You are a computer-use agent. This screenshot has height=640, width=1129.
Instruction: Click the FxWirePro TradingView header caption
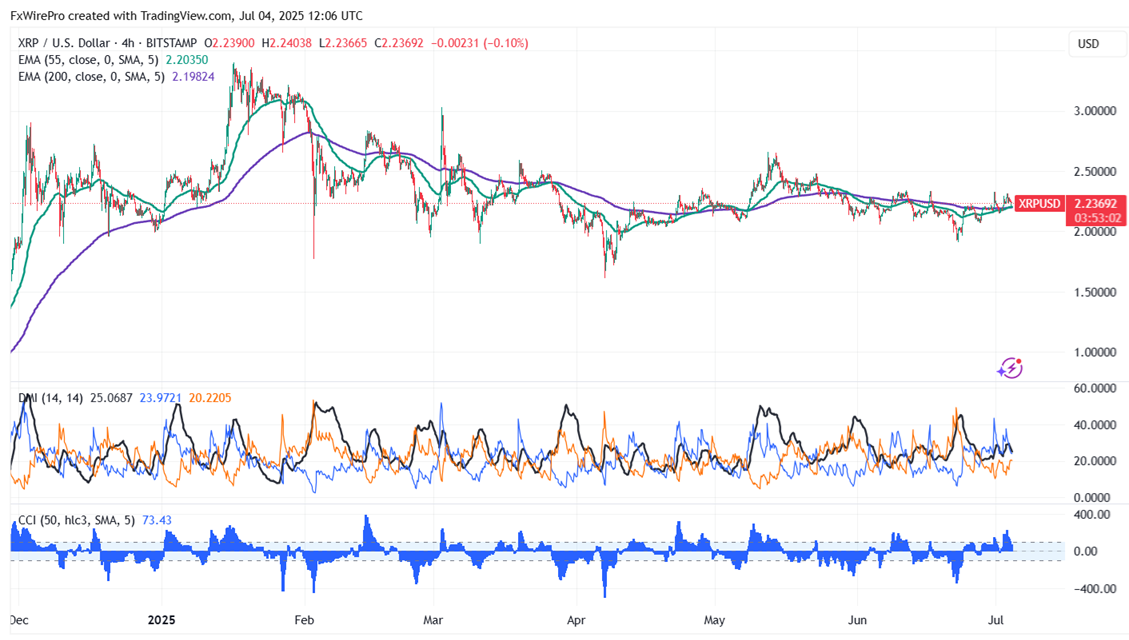coord(186,16)
